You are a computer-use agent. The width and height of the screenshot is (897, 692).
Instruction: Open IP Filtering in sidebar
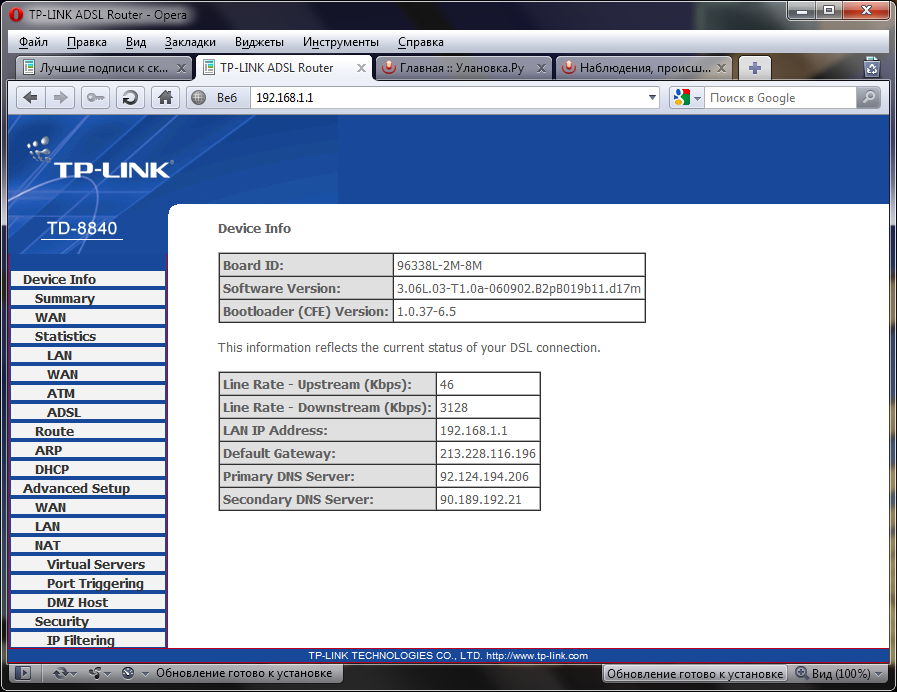[88, 640]
